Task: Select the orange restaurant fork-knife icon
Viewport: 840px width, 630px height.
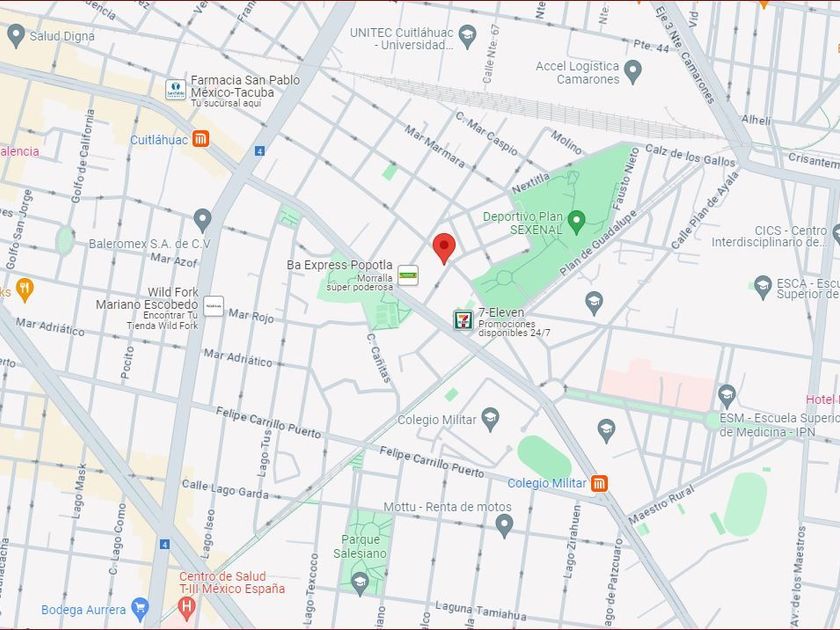Action: pos(25,289)
